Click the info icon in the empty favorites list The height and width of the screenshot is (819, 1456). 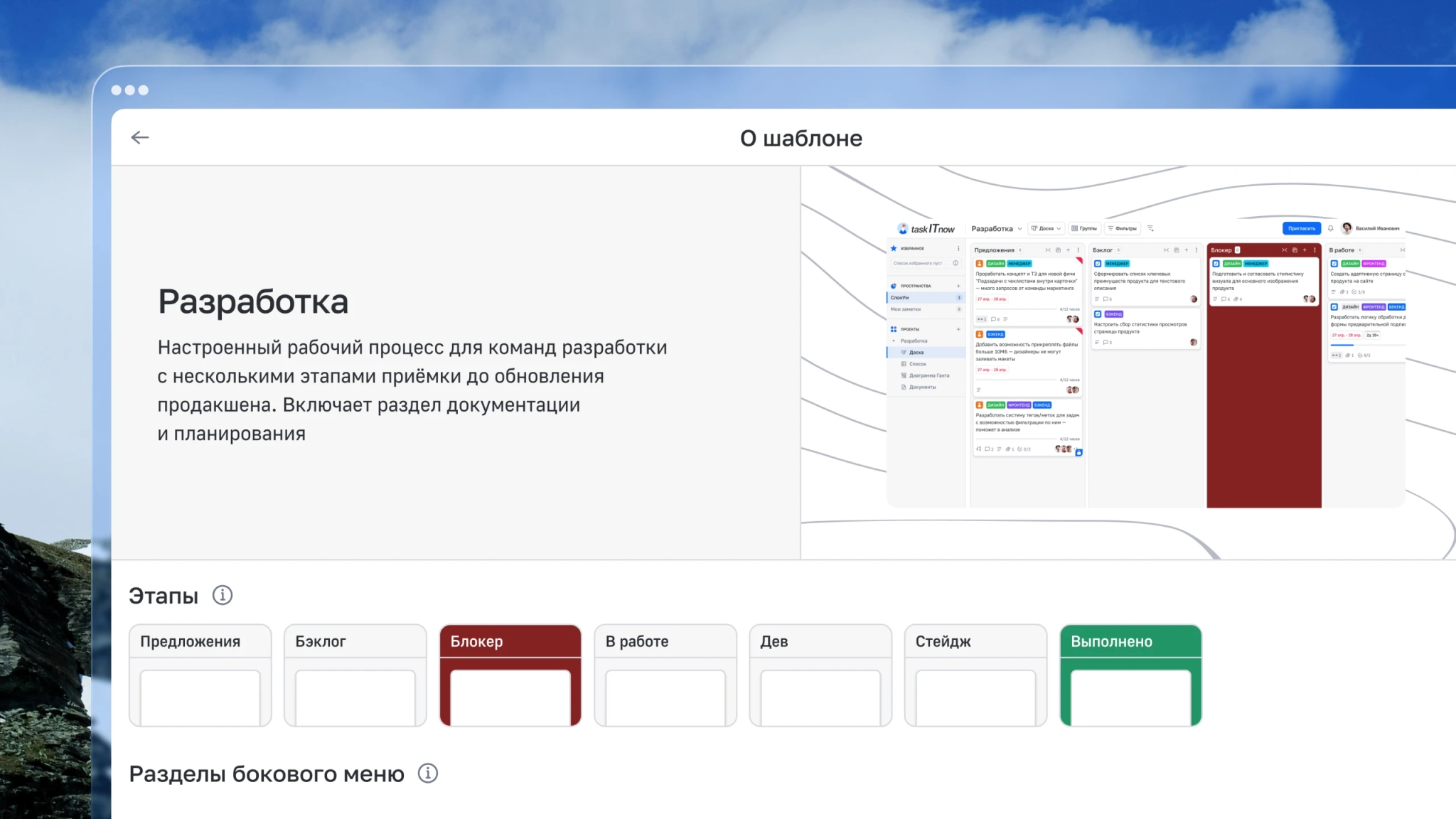click(x=955, y=263)
